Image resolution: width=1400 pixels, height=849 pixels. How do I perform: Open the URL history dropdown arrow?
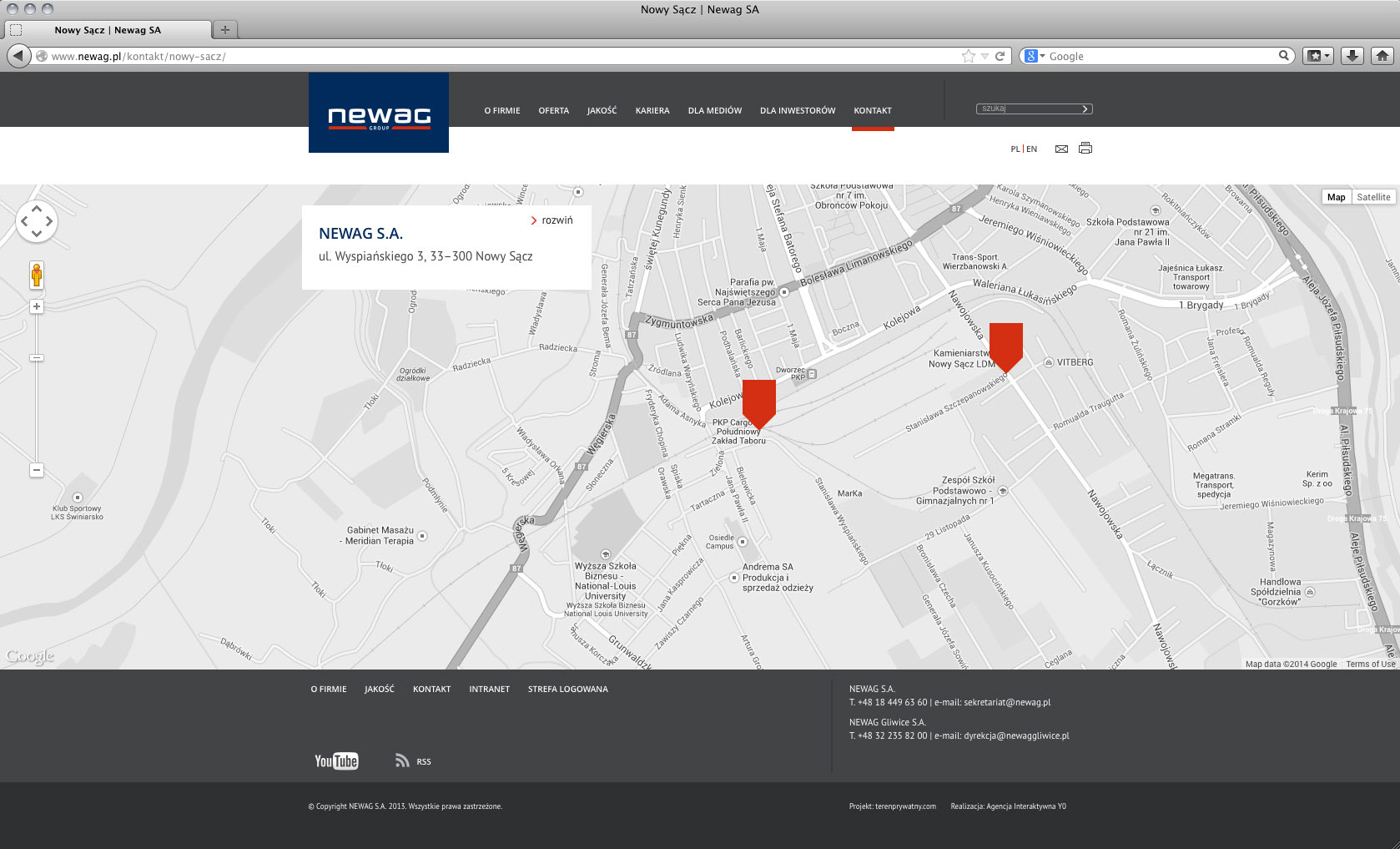[985, 56]
